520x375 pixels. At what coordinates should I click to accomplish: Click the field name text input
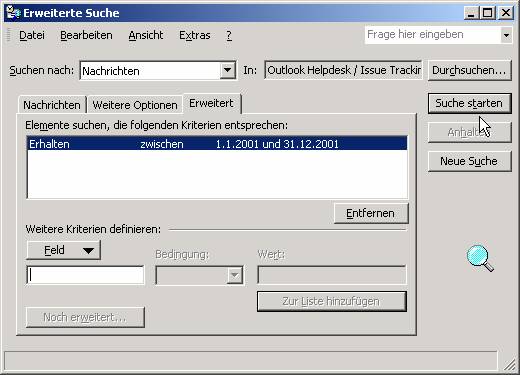(x=85, y=275)
